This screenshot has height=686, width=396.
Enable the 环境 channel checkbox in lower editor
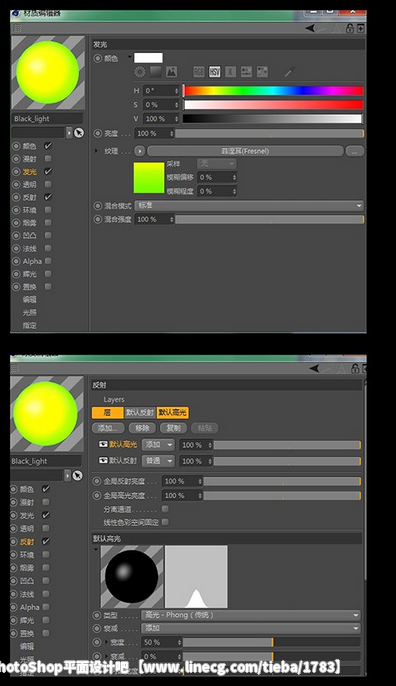click(x=46, y=554)
